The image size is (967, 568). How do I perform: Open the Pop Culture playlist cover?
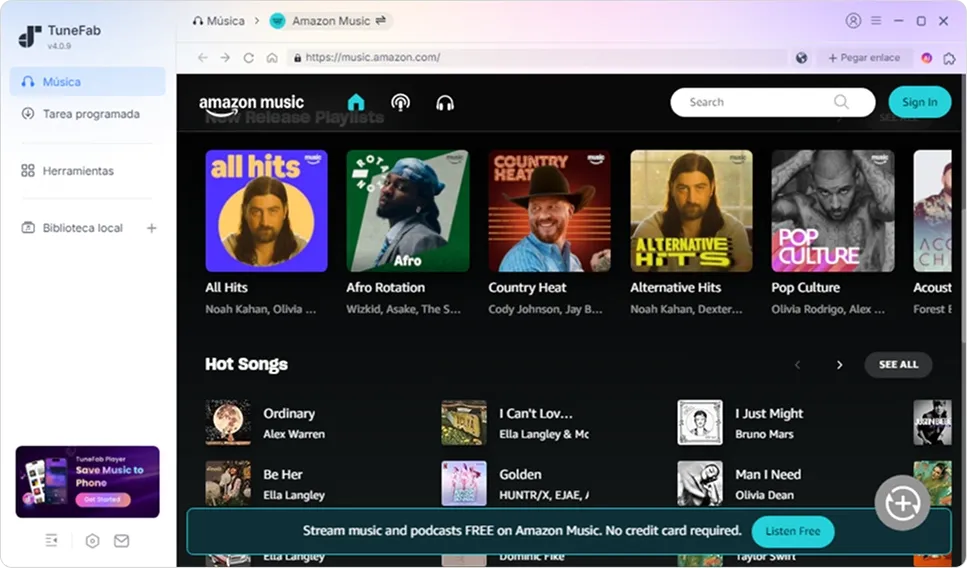point(833,211)
